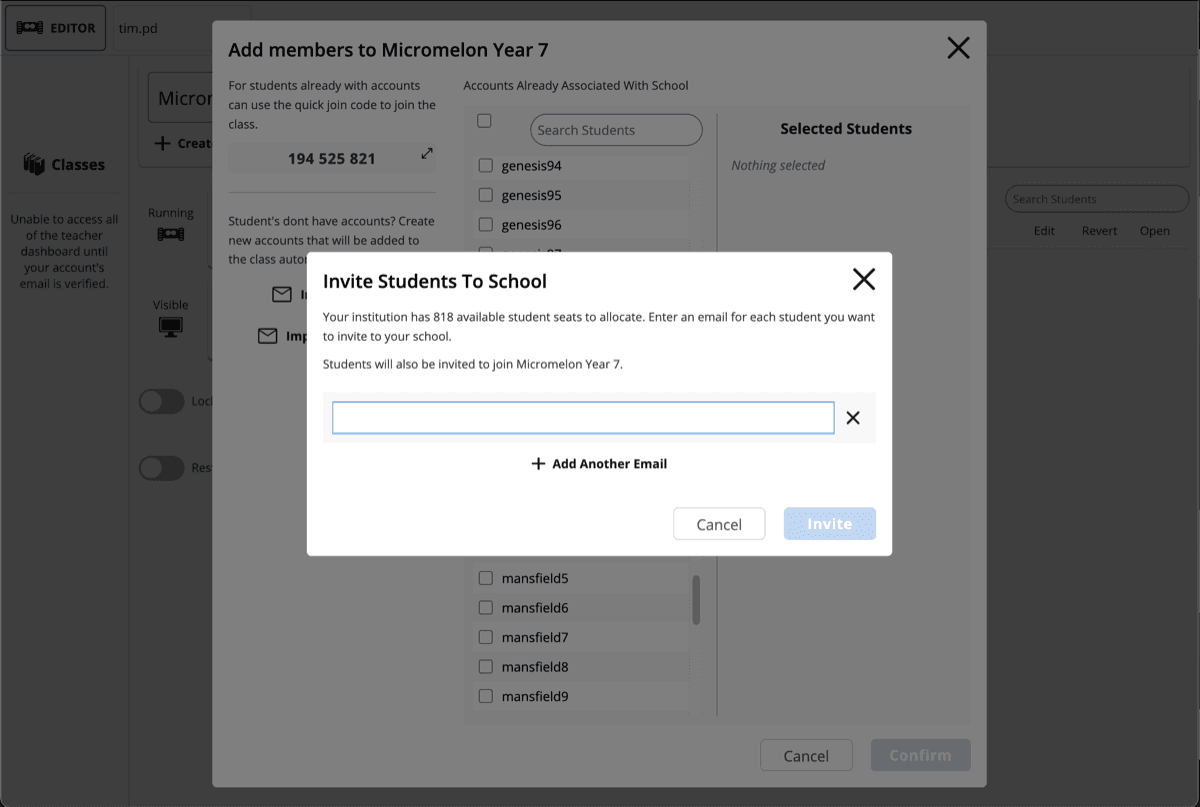Select the checkbox above Search Students
This screenshot has width=1200, height=807.
pyautogui.click(x=484, y=120)
